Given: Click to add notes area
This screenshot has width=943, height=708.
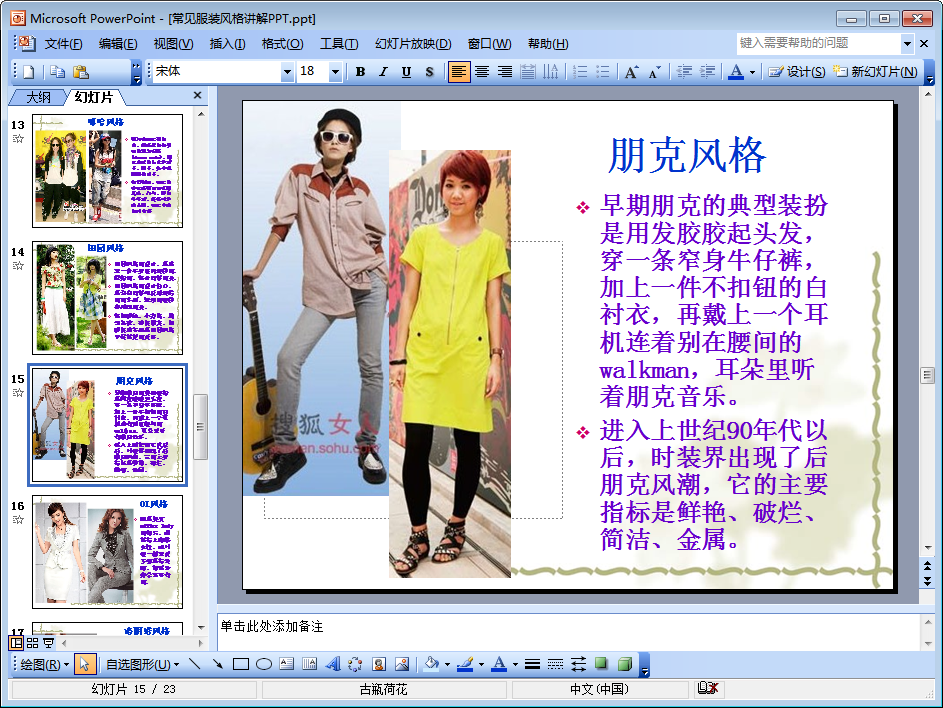Looking at the screenshot, I should tap(568, 632).
